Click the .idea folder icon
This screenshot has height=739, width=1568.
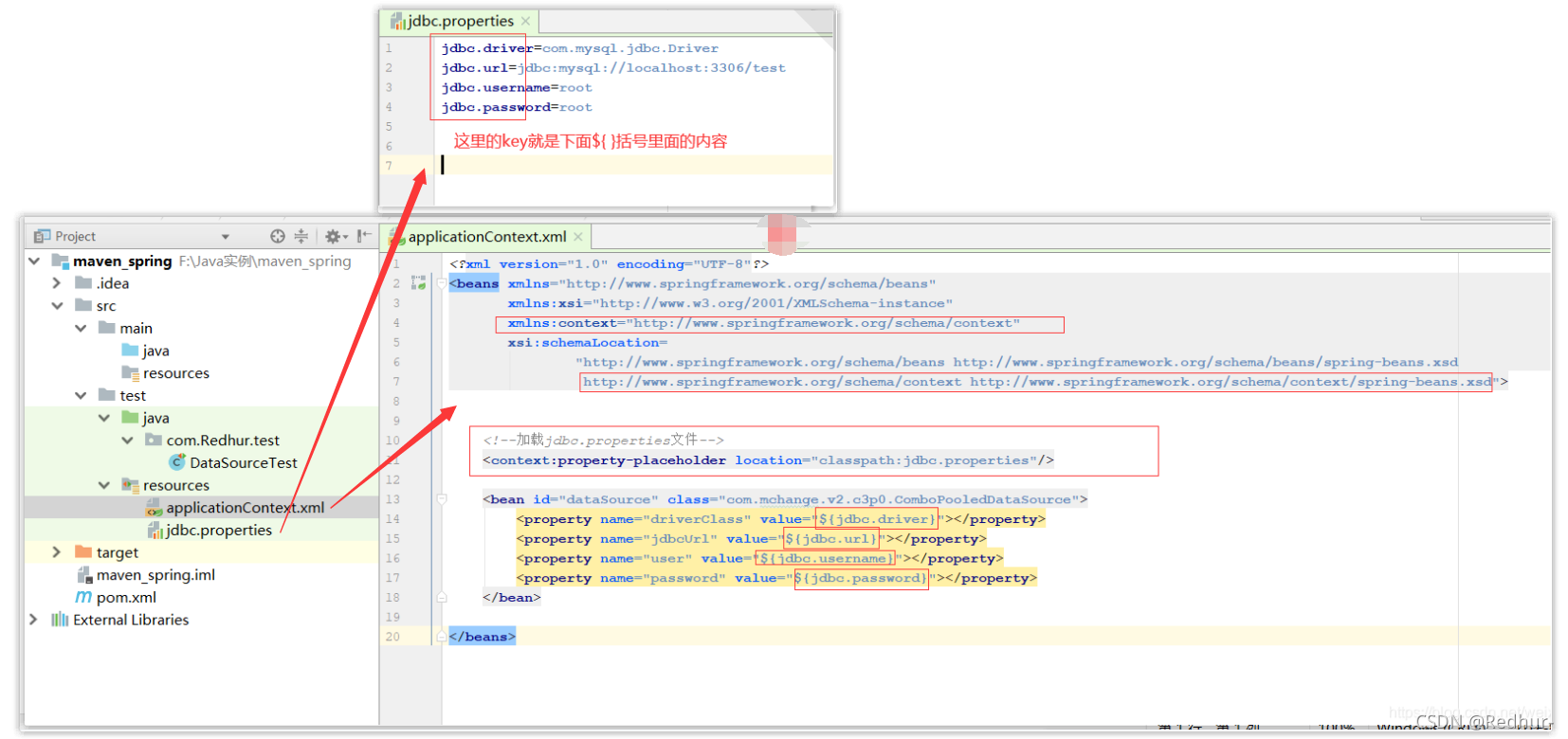pos(83,282)
